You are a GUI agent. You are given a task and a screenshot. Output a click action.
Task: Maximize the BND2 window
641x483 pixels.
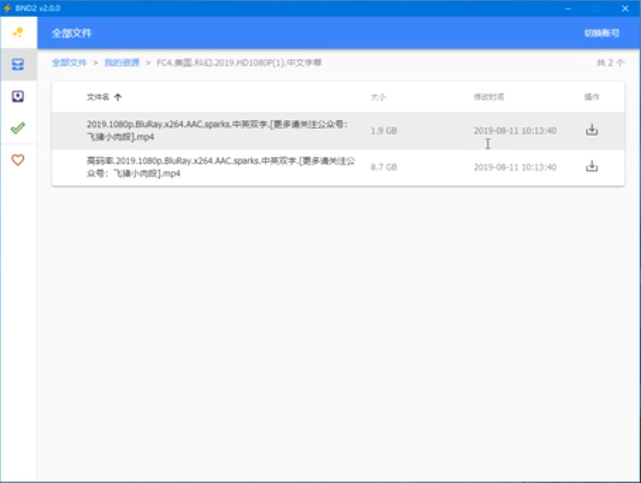(x=596, y=8)
